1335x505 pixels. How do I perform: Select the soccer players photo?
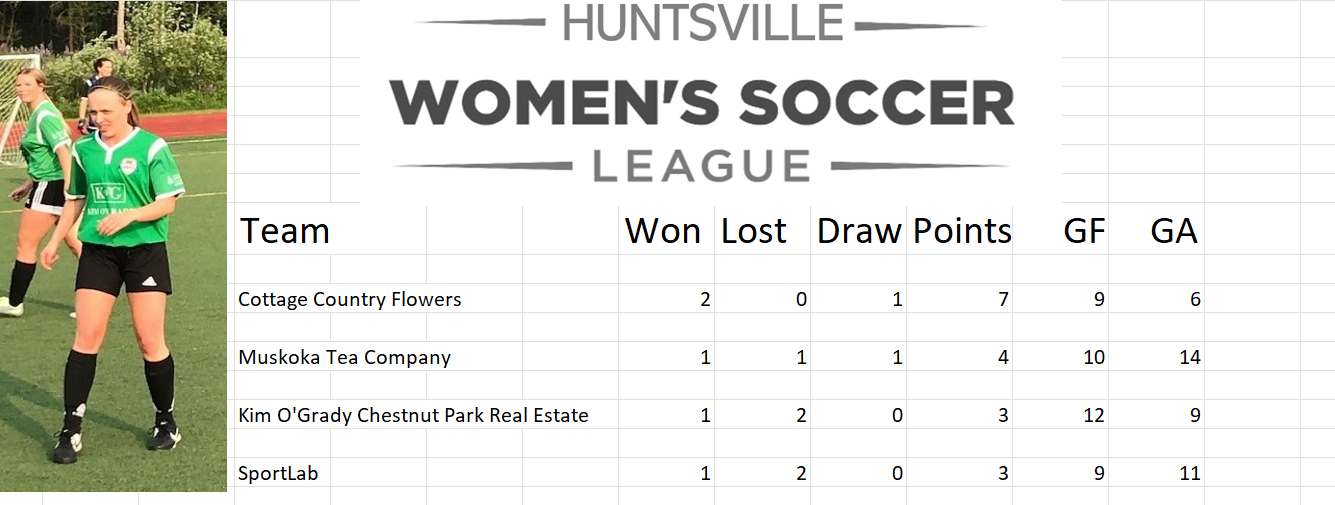[x=114, y=246]
